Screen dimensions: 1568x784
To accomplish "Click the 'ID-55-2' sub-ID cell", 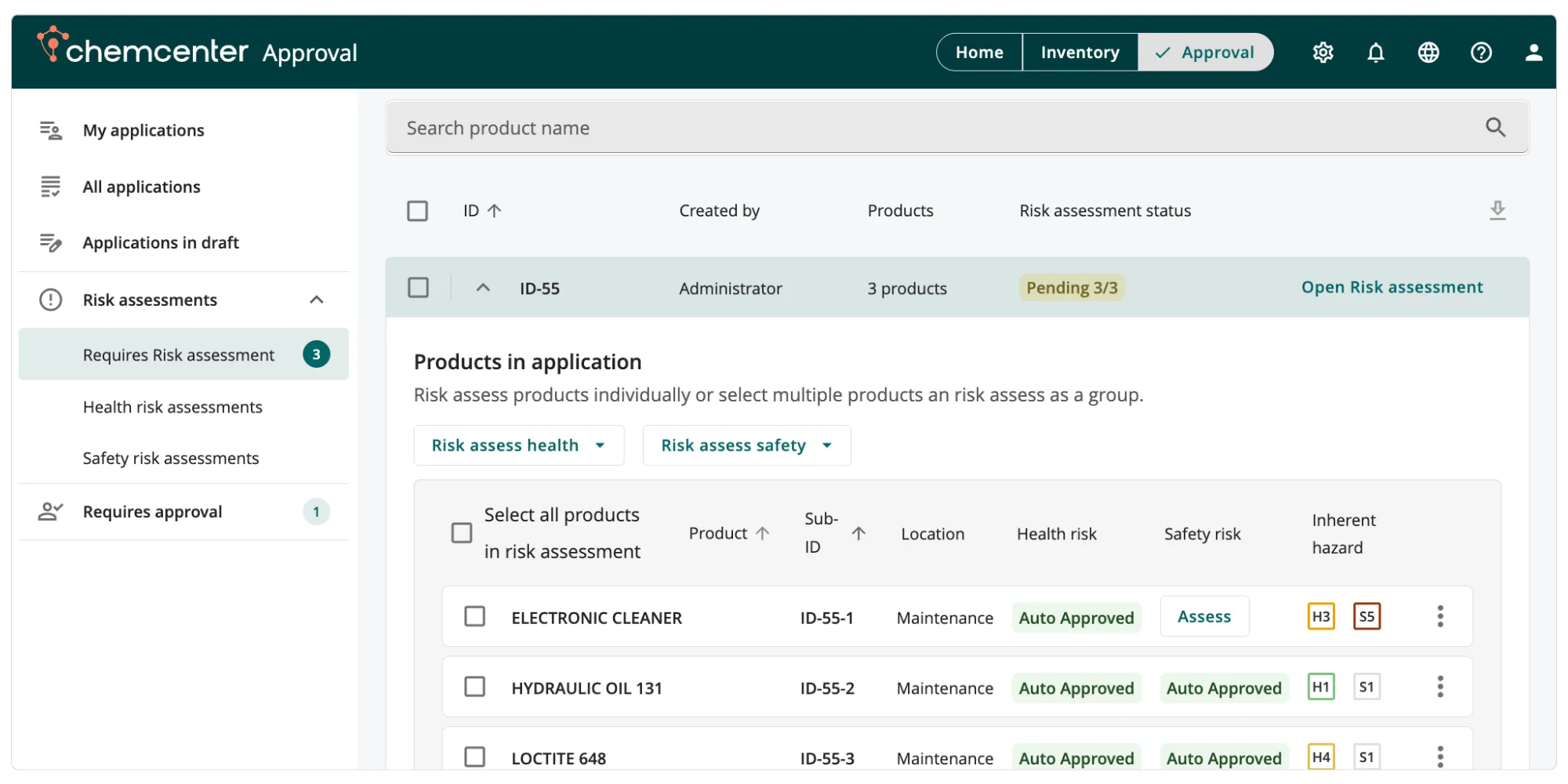I will (827, 688).
